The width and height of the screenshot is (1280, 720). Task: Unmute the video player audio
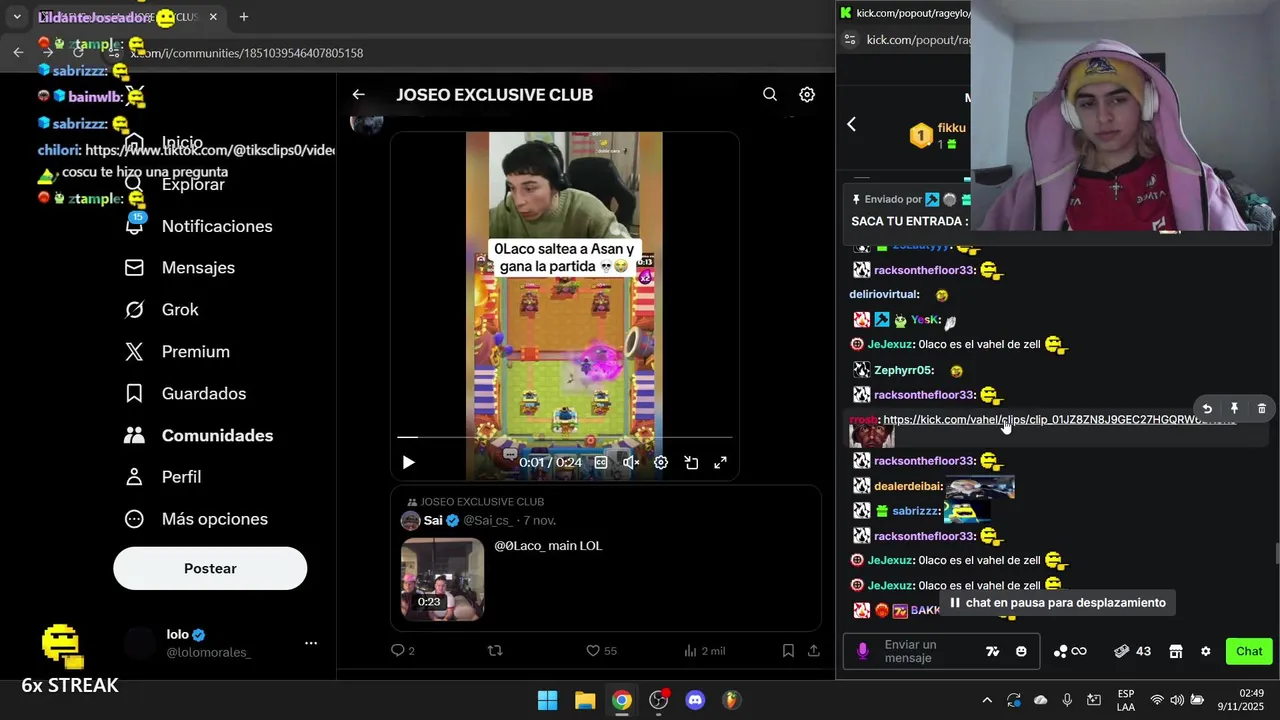pyautogui.click(x=631, y=462)
